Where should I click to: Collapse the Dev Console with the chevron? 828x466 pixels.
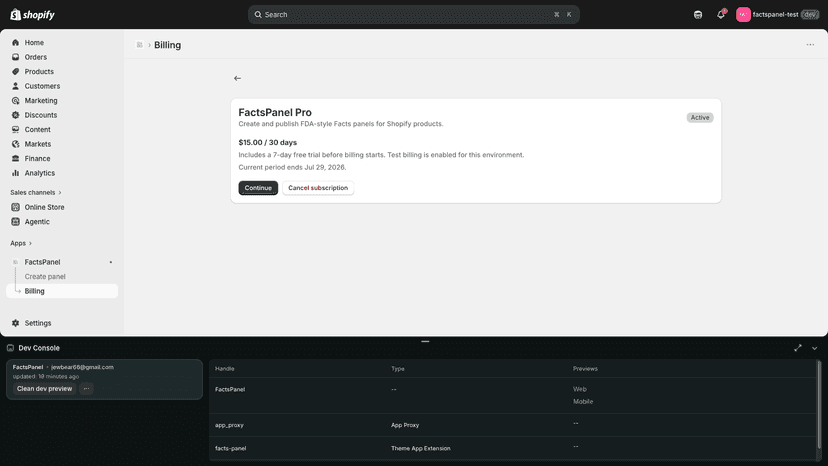(814, 348)
